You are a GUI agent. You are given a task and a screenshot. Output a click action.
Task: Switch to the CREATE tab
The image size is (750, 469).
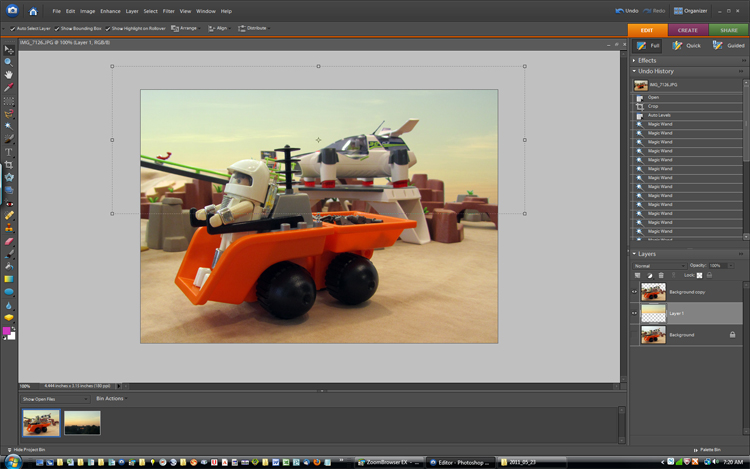pyautogui.click(x=688, y=30)
